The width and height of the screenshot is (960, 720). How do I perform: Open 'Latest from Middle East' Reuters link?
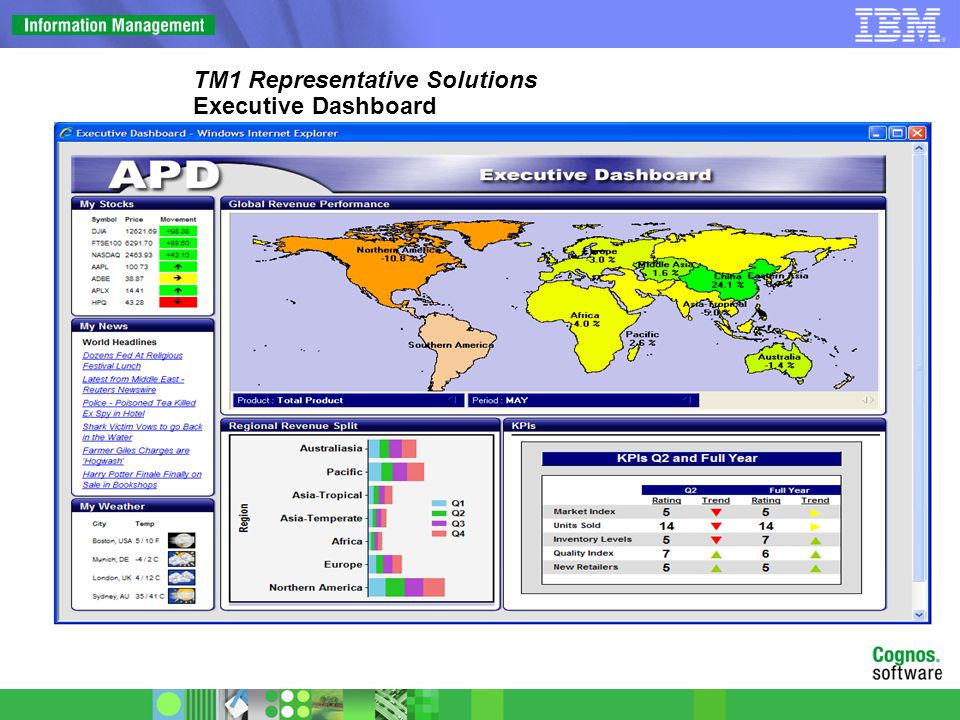pos(133,384)
